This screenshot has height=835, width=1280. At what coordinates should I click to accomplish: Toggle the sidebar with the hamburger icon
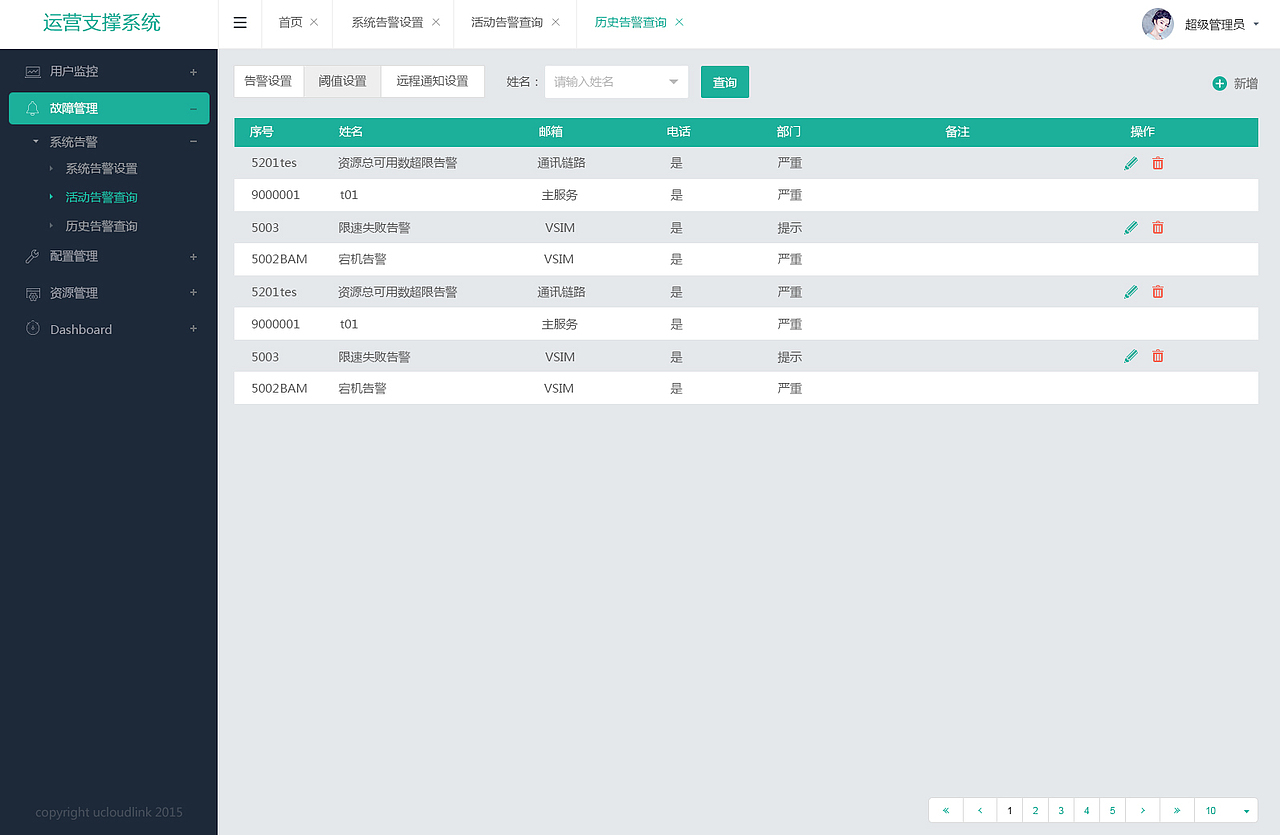pyautogui.click(x=240, y=22)
